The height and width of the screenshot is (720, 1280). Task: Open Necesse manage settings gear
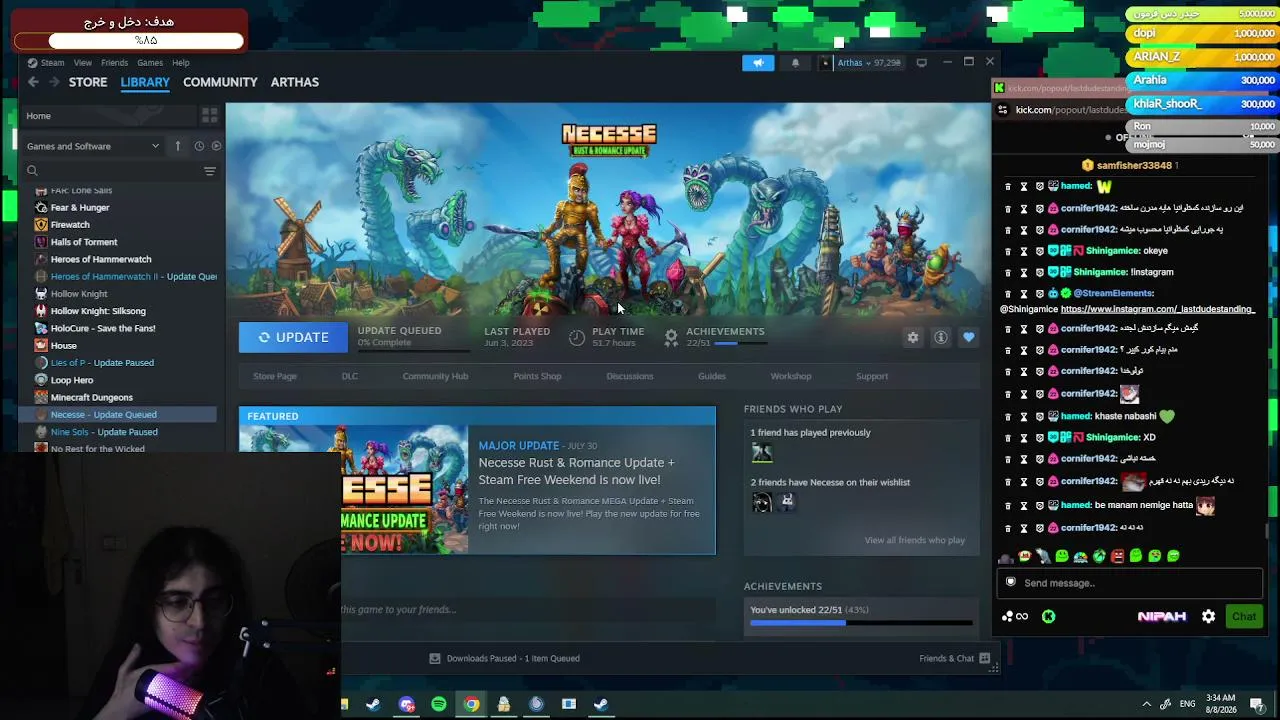coord(913,338)
